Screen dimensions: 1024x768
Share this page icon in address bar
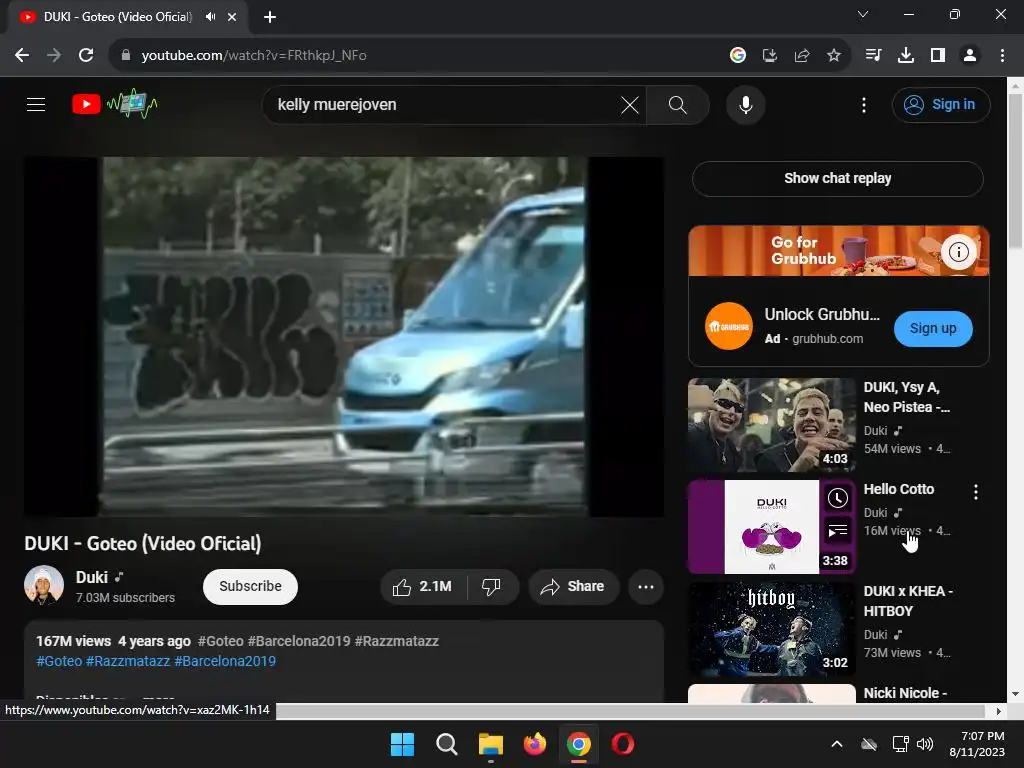pos(802,56)
